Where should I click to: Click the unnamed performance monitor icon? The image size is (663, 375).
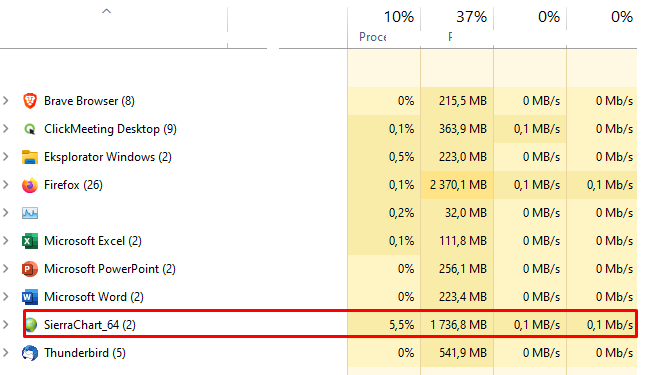point(30,213)
